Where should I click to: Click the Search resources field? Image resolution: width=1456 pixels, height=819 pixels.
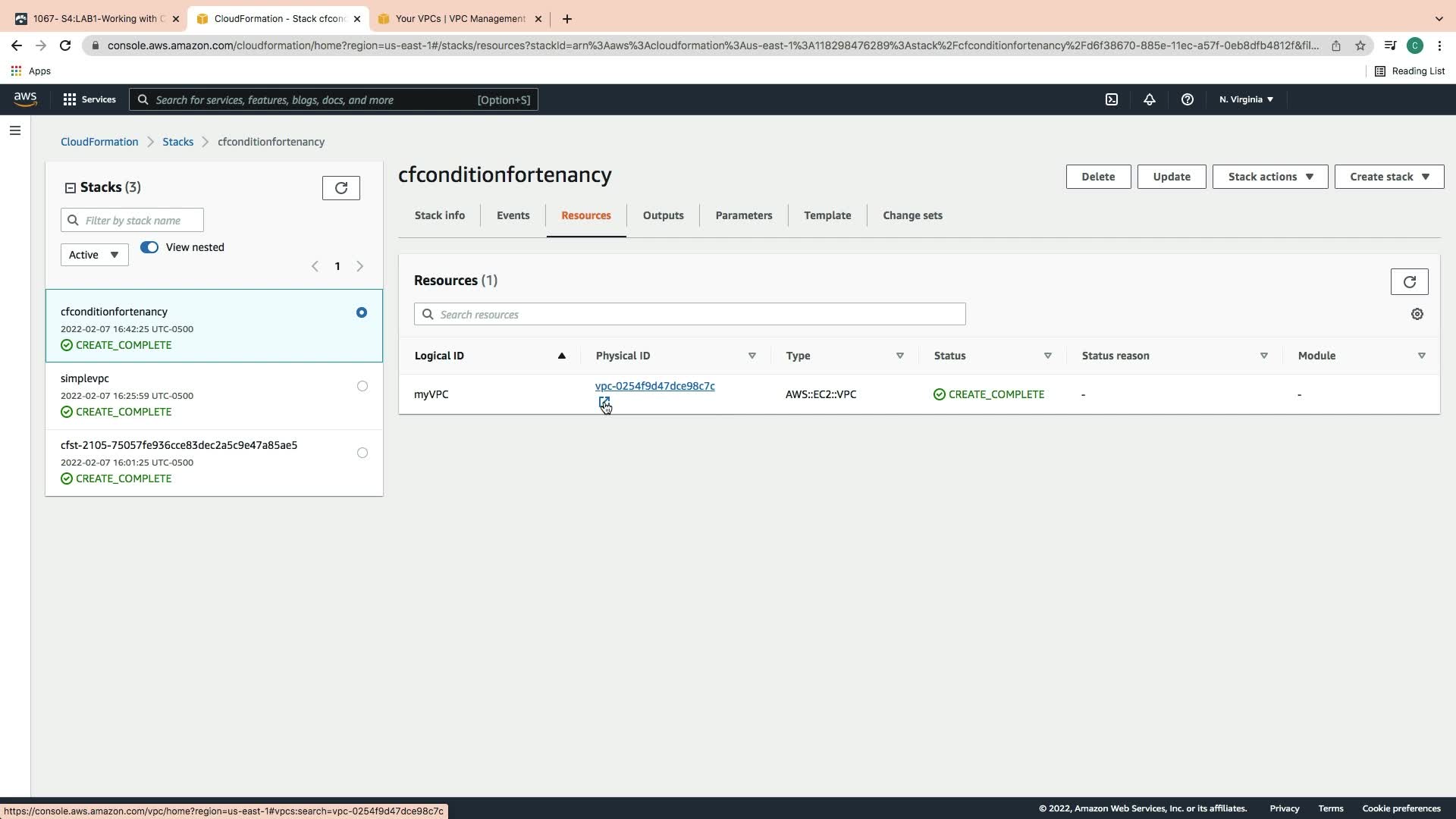pos(689,314)
